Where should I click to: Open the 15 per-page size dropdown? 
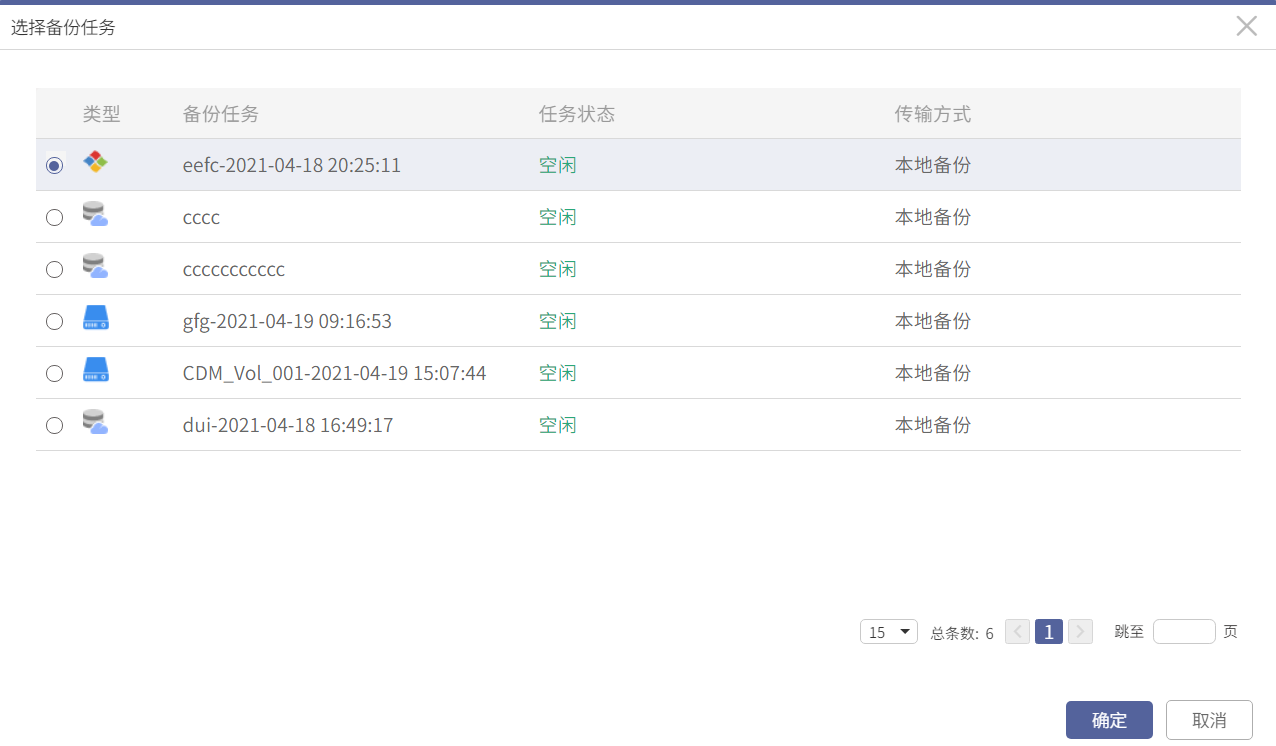coord(889,632)
